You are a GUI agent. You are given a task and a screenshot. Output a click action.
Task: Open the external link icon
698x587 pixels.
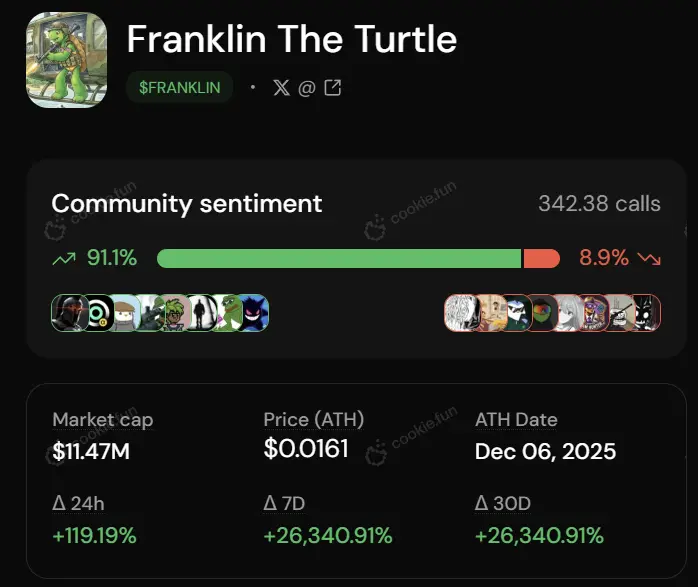(x=333, y=88)
